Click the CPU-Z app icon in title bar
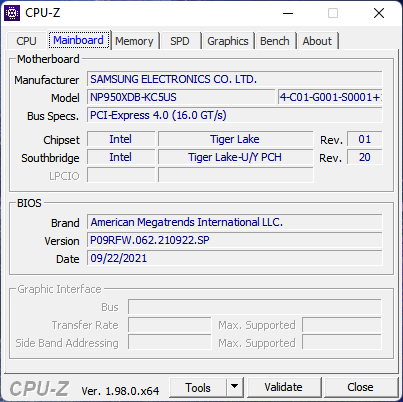This screenshot has height=402, width=403. pos(12,13)
